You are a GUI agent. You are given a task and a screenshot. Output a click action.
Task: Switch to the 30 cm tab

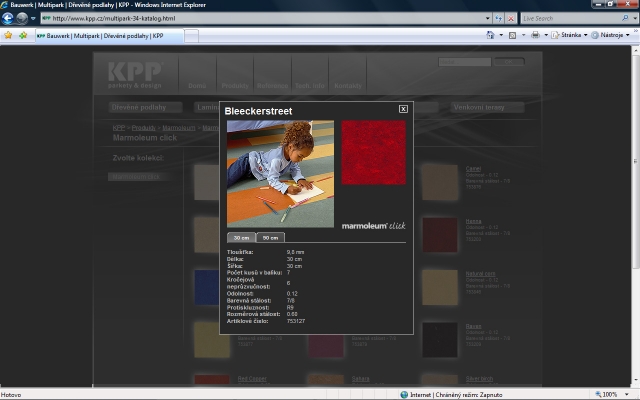tap(241, 238)
